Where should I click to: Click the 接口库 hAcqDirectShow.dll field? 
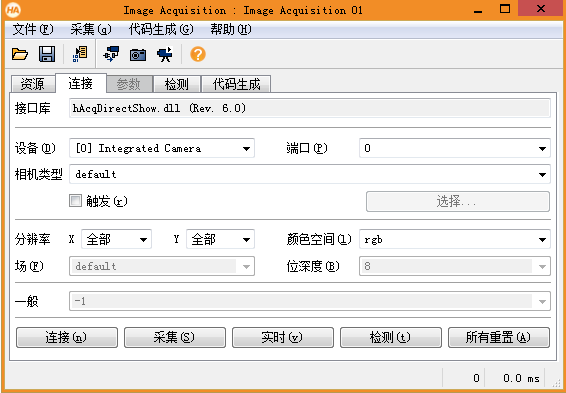[x=310, y=108]
